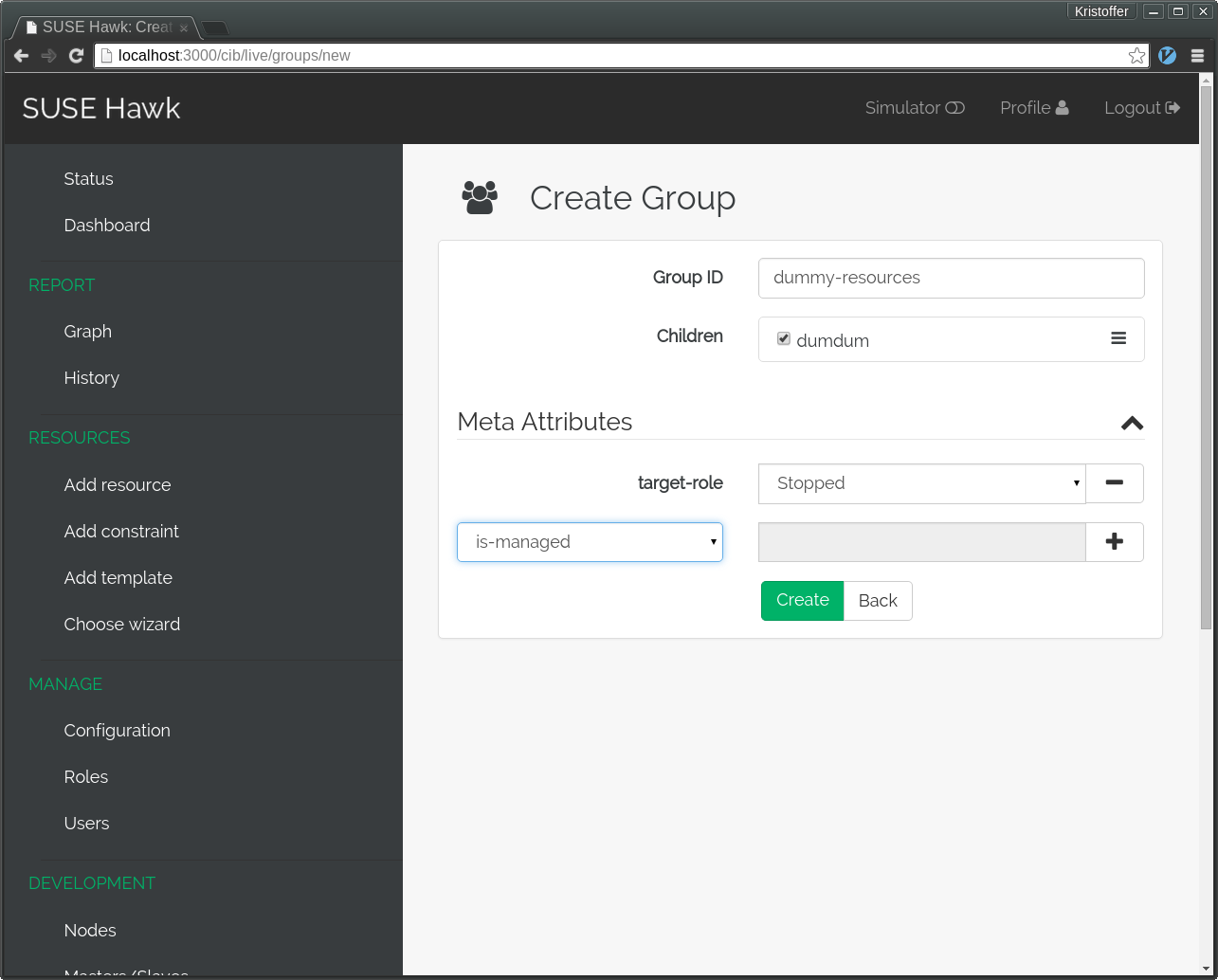Add the is-managed attribute with the plus icon
This screenshot has width=1218, height=980.
click(x=1114, y=541)
